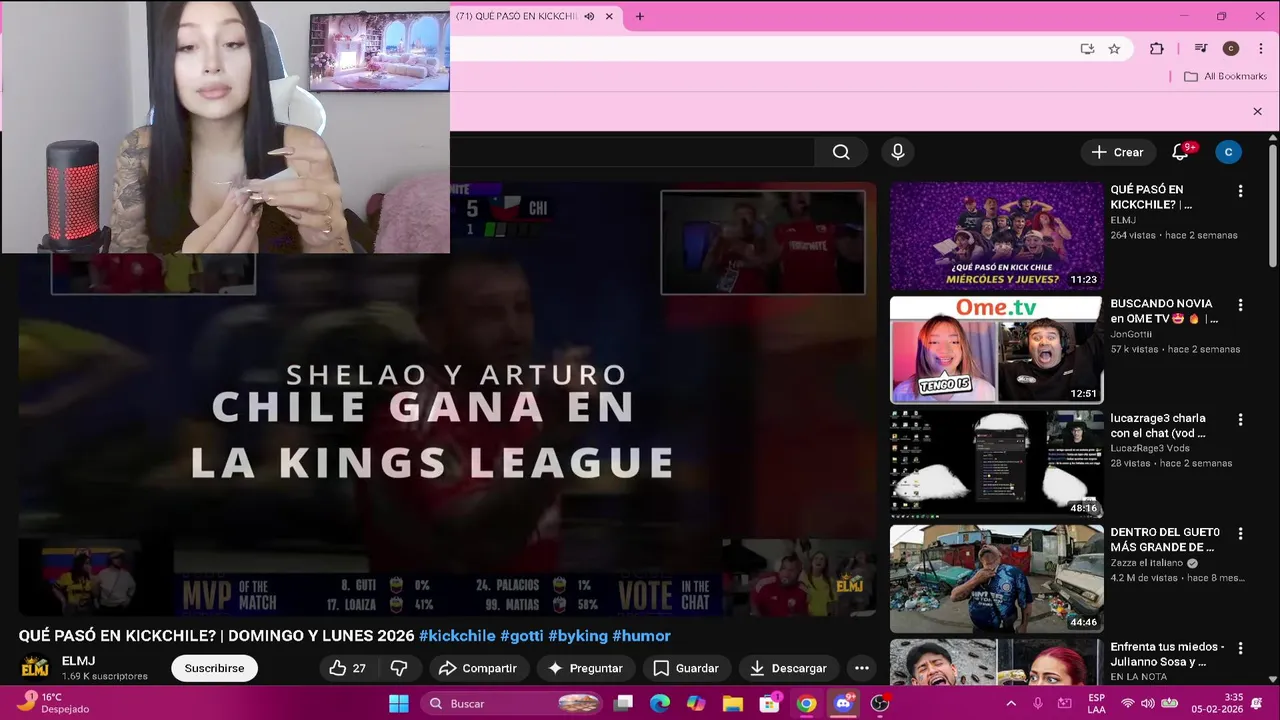Bookmark this page with the star icon
The height and width of the screenshot is (720, 1280).
(x=1114, y=49)
